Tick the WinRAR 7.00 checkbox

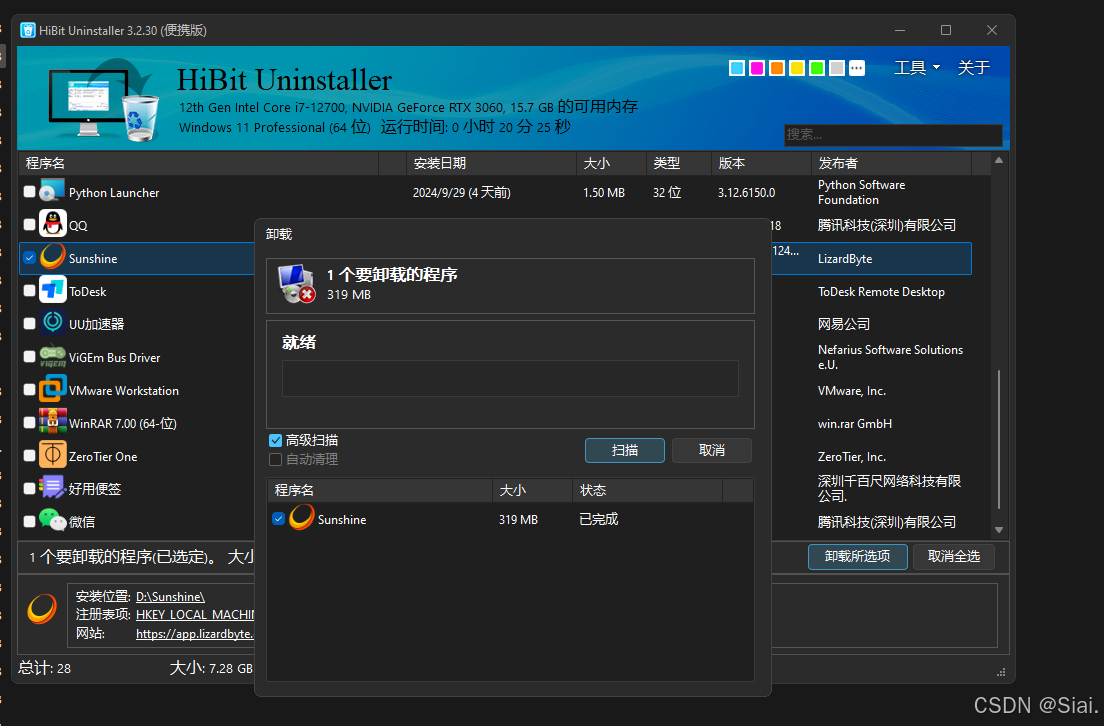click(x=29, y=423)
